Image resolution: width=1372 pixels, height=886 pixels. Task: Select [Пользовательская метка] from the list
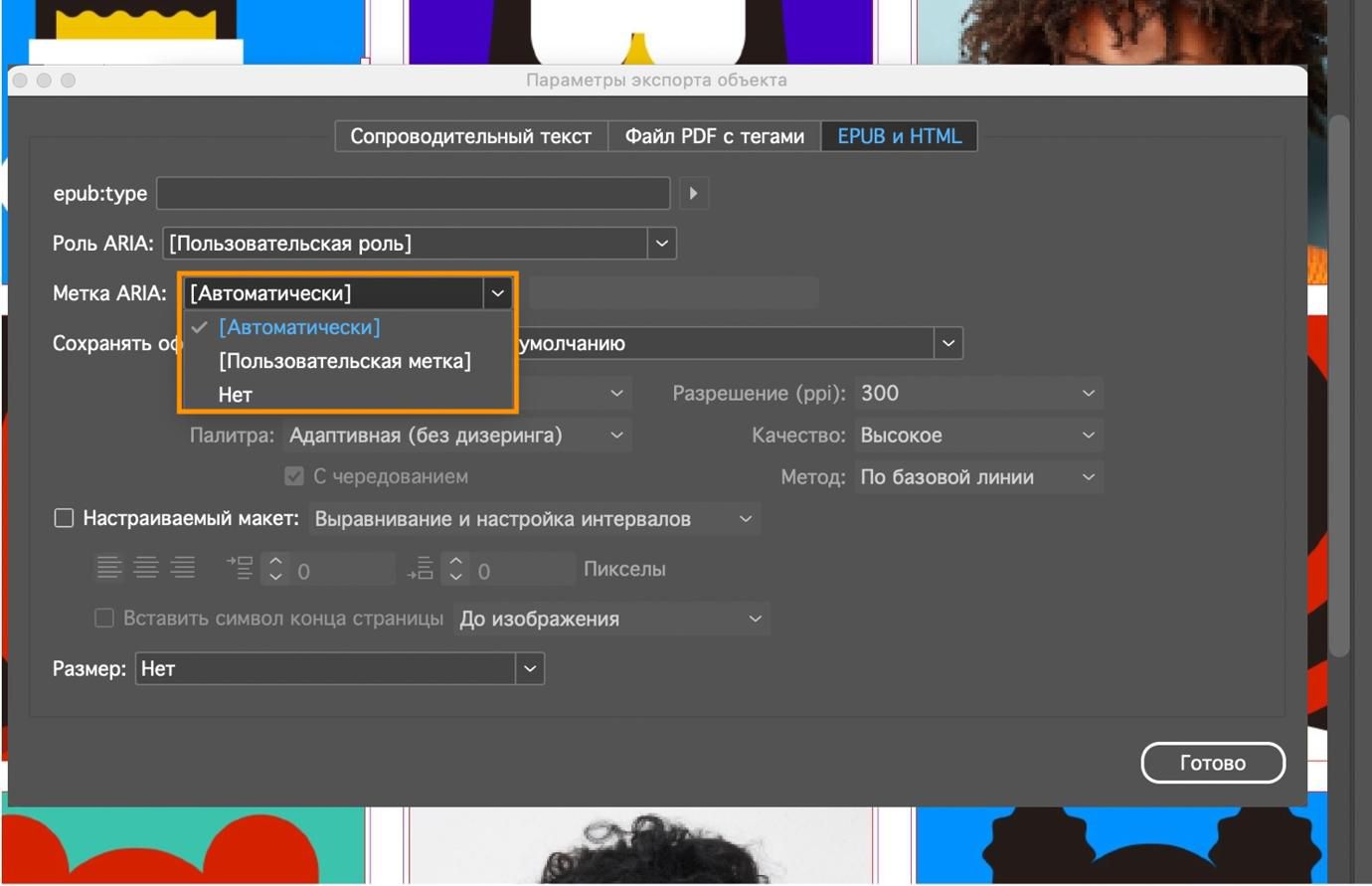click(x=345, y=361)
